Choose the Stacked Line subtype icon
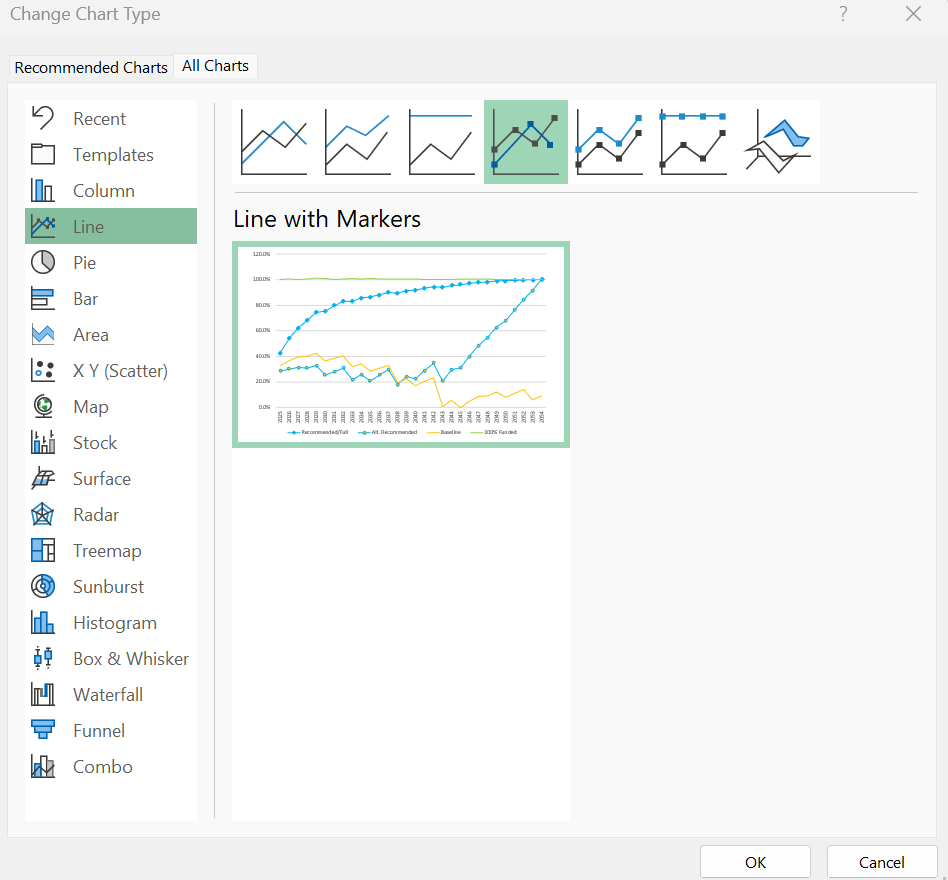 pyautogui.click(x=358, y=142)
